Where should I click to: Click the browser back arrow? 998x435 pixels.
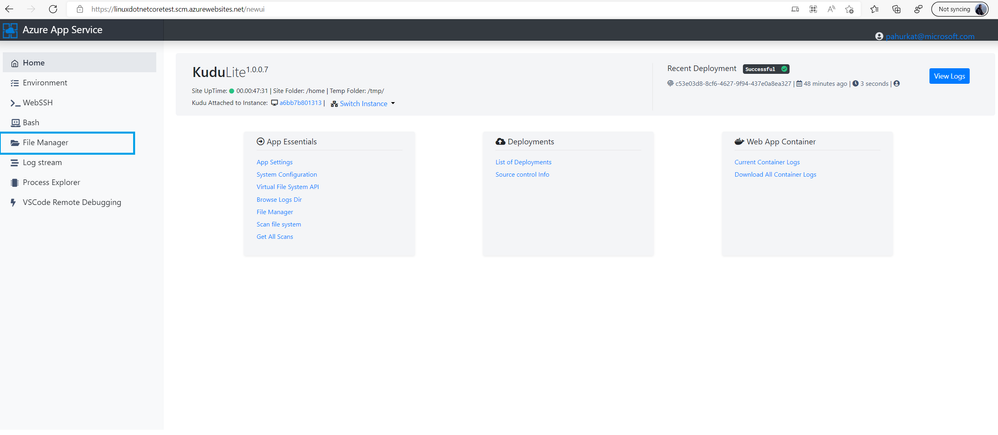pos(9,9)
